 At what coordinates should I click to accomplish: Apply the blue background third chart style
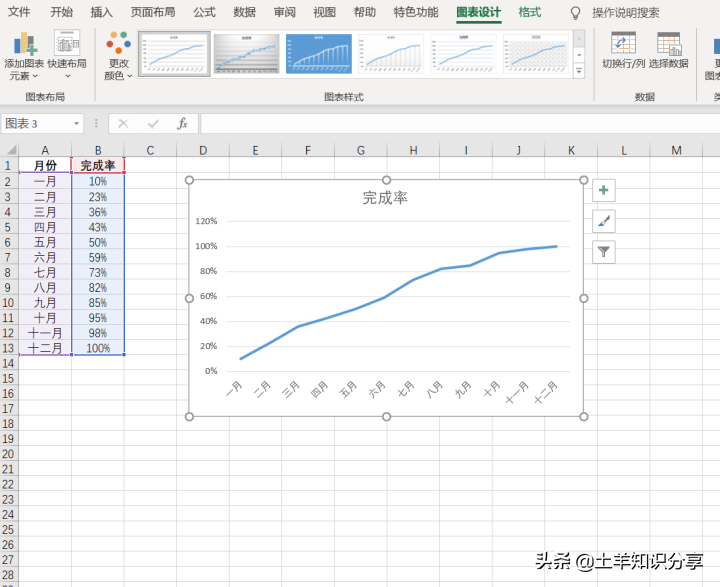319,54
